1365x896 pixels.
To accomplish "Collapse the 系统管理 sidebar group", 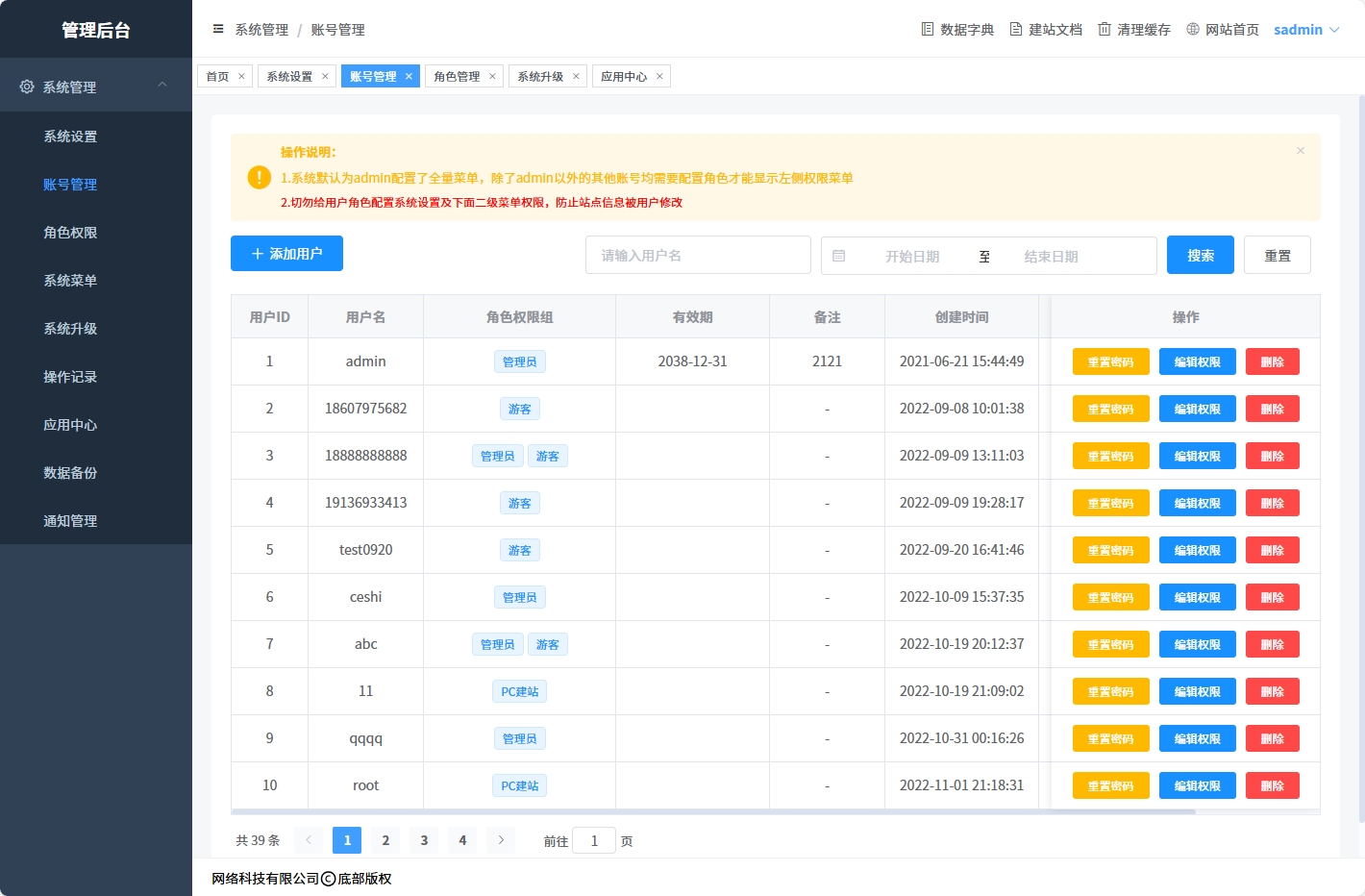I will 96,87.
